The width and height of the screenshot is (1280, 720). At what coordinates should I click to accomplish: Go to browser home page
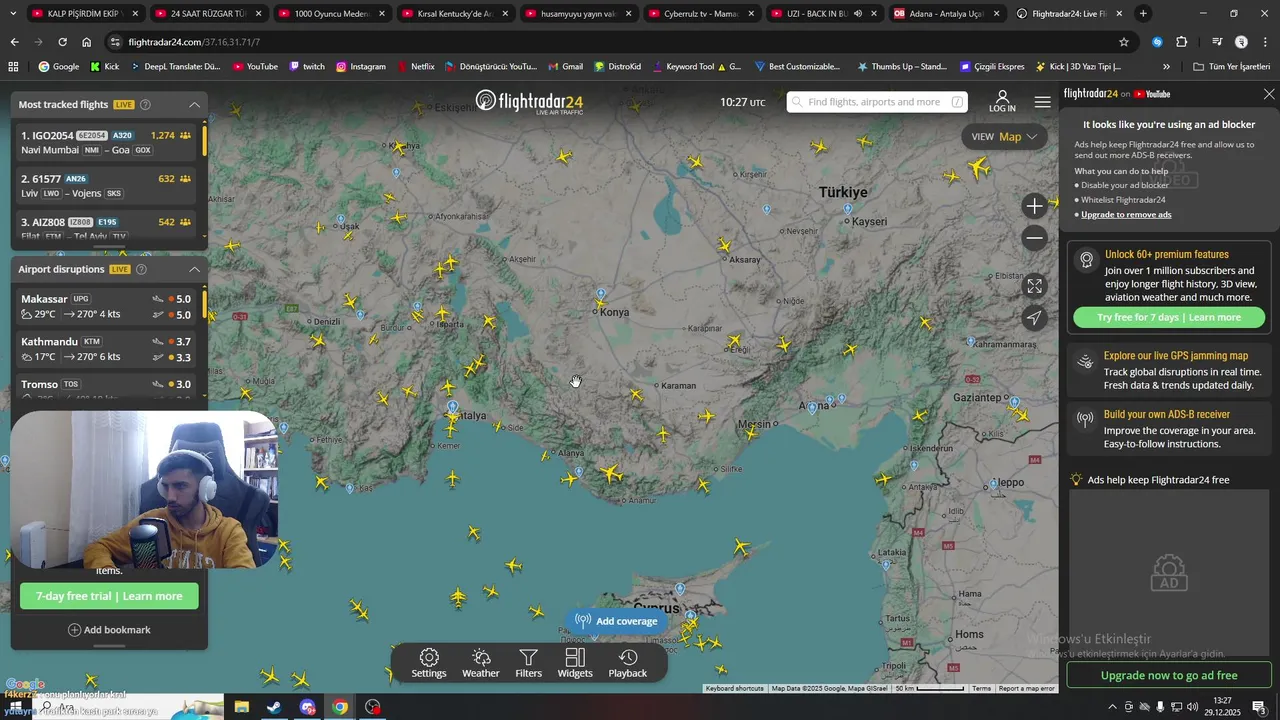point(87,42)
